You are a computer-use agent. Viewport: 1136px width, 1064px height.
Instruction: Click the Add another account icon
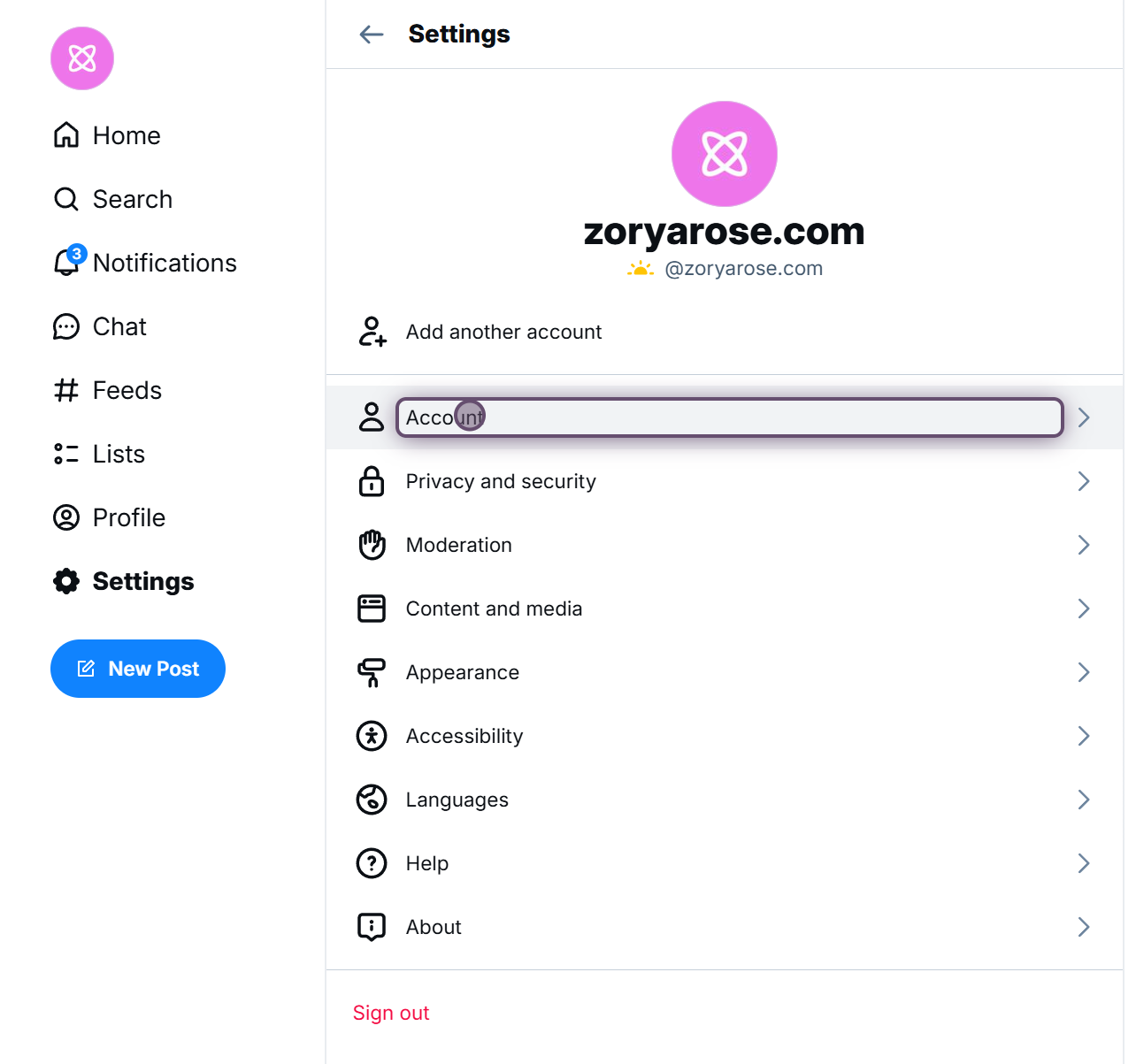pos(372,332)
